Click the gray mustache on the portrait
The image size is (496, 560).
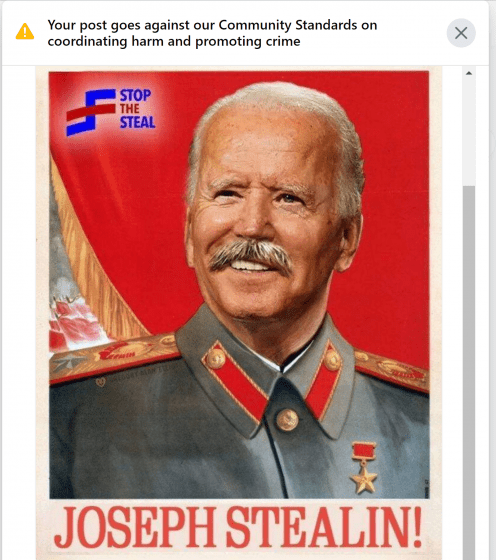click(x=249, y=255)
